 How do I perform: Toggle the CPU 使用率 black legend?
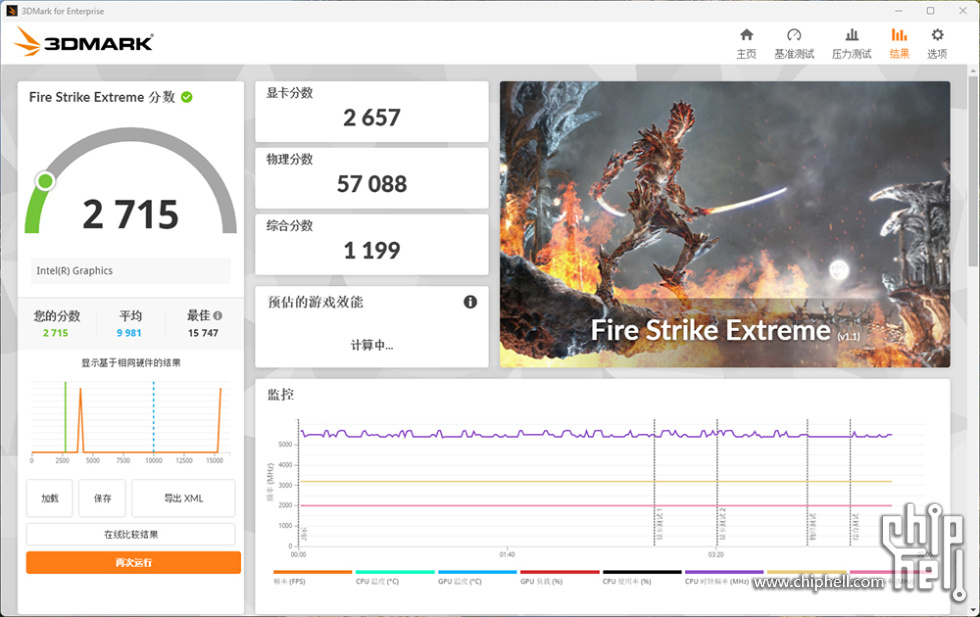[642, 577]
